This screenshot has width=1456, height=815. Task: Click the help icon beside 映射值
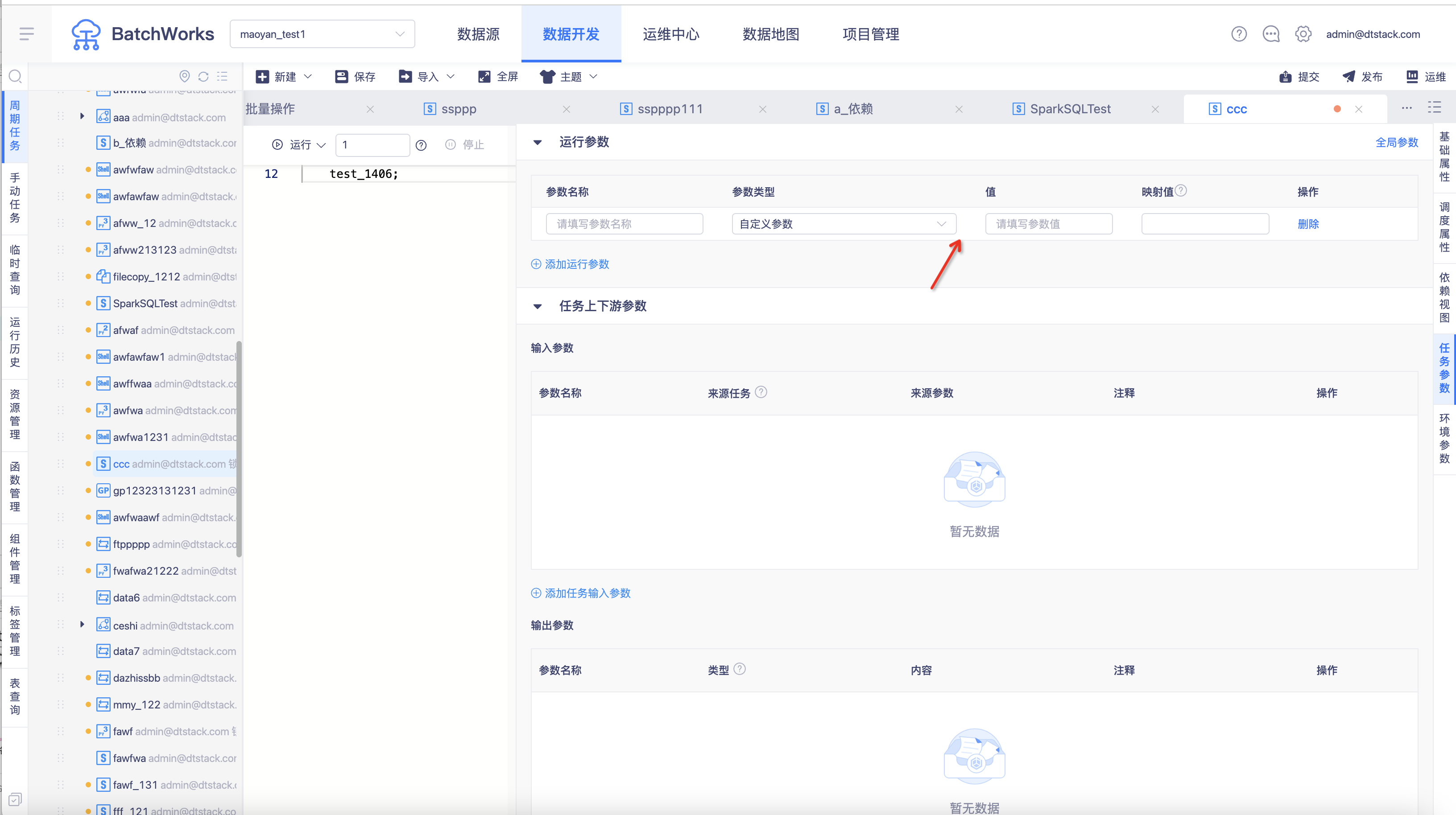pos(1181,191)
